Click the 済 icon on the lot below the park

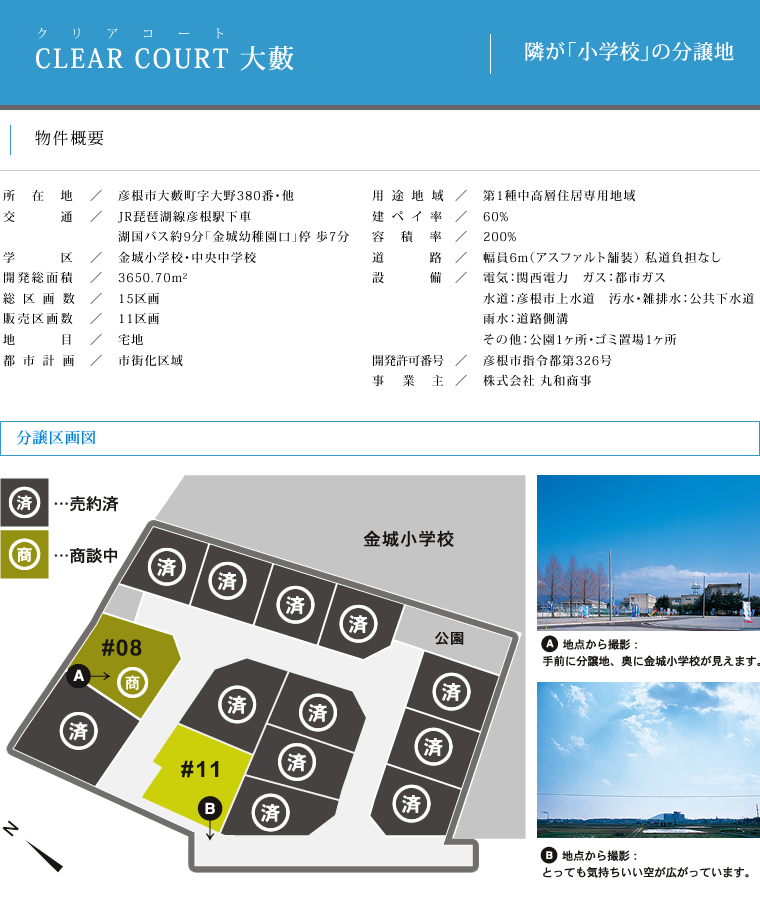[x=450, y=691]
